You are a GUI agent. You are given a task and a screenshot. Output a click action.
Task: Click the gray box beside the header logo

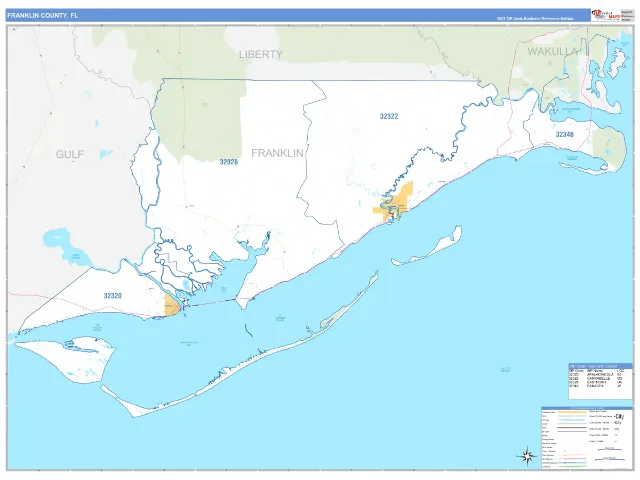pyautogui.click(x=627, y=15)
